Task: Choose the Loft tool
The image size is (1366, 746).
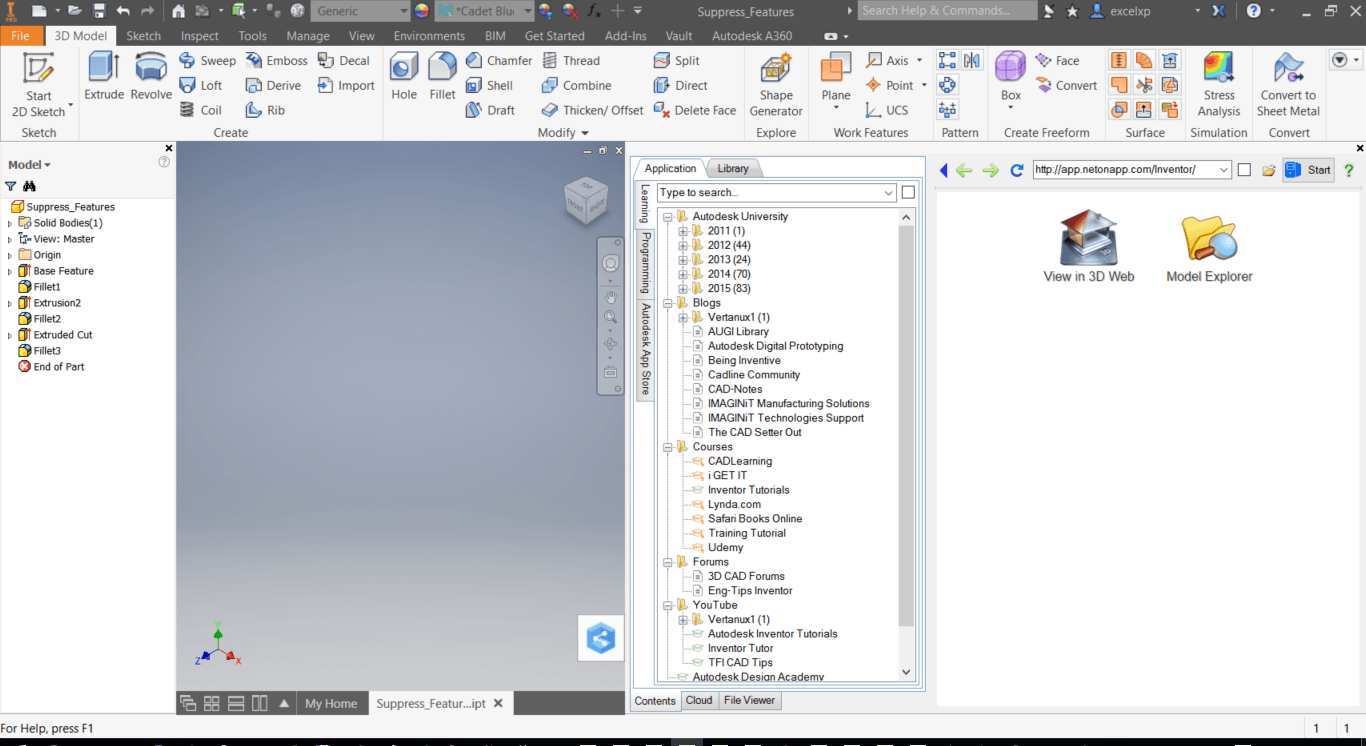Action: click(200, 85)
